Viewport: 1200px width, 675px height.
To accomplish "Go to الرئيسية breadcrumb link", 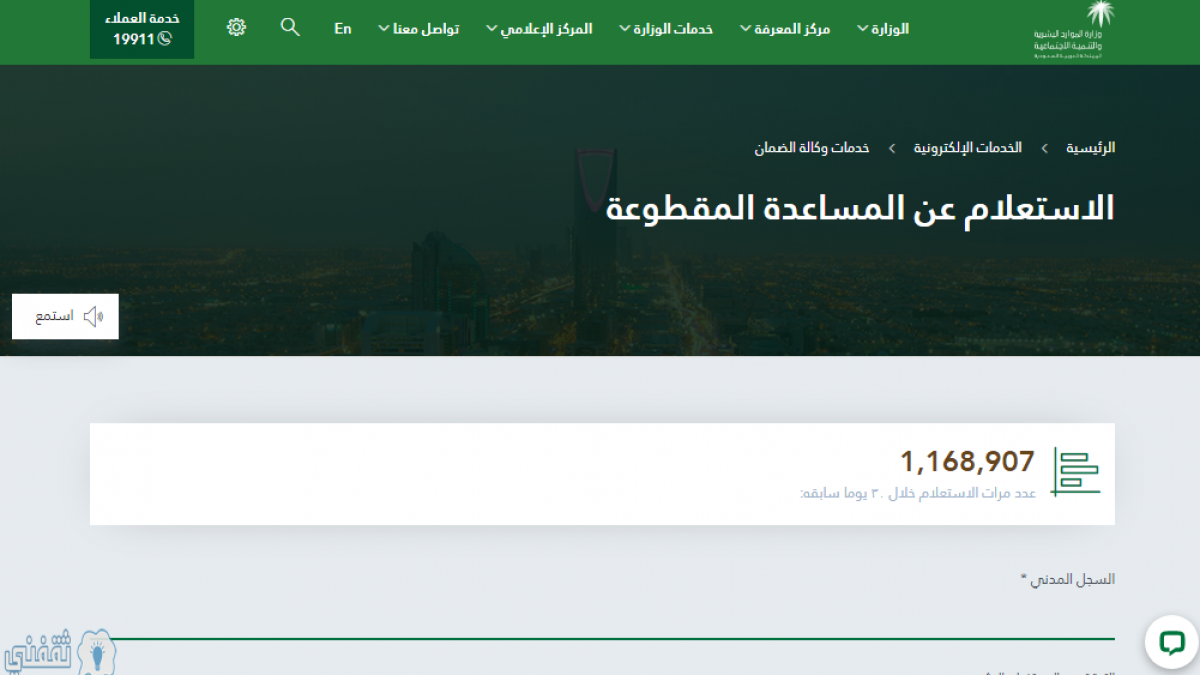I will (x=1090, y=148).
